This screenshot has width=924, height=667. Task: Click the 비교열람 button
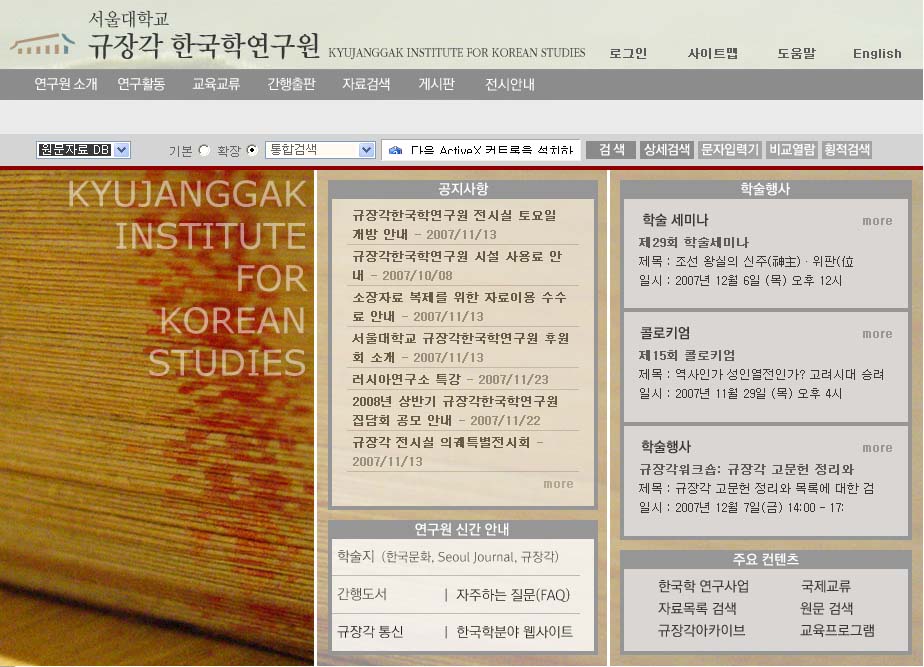pos(792,150)
